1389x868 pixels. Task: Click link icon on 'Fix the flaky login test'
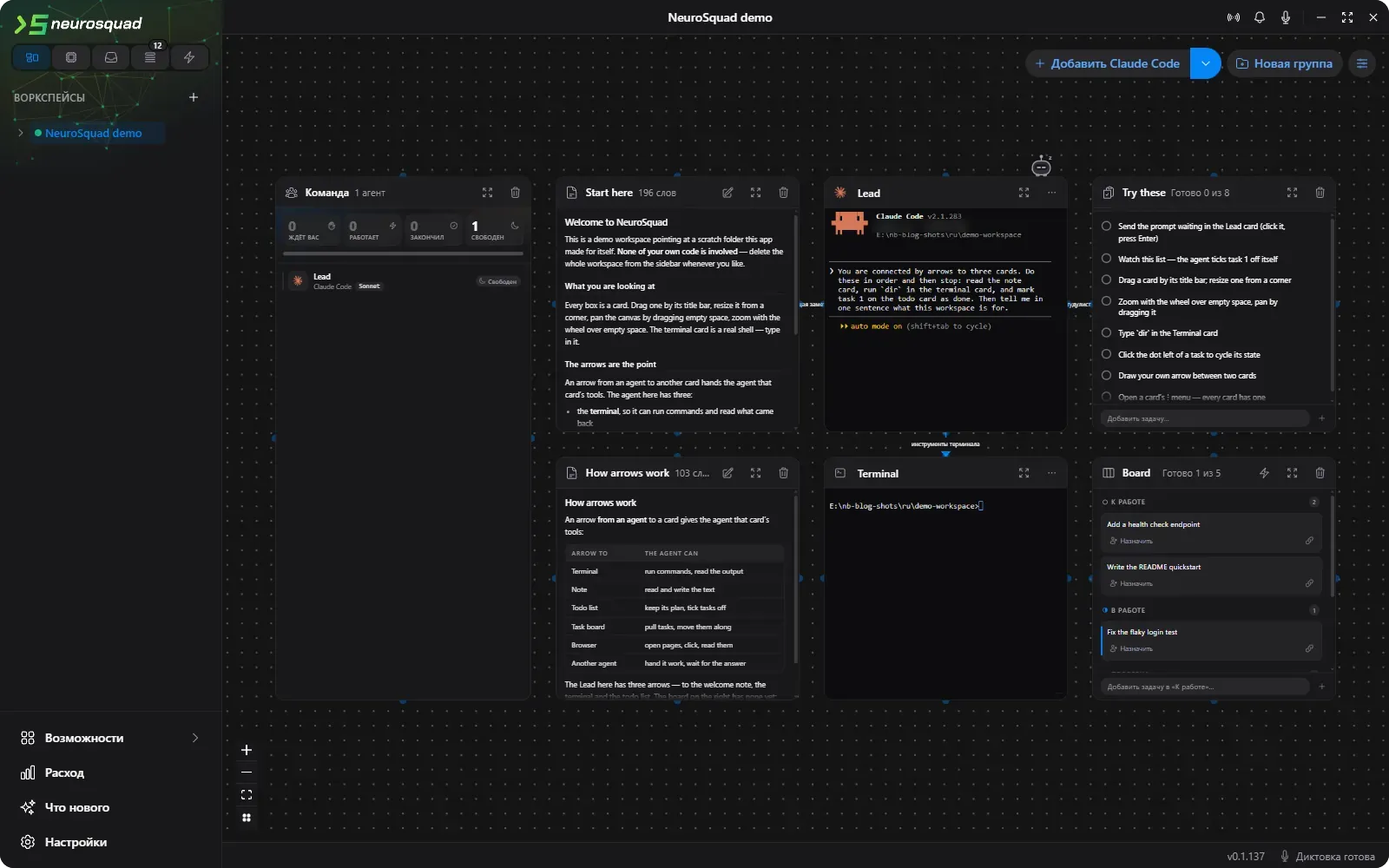click(x=1309, y=648)
